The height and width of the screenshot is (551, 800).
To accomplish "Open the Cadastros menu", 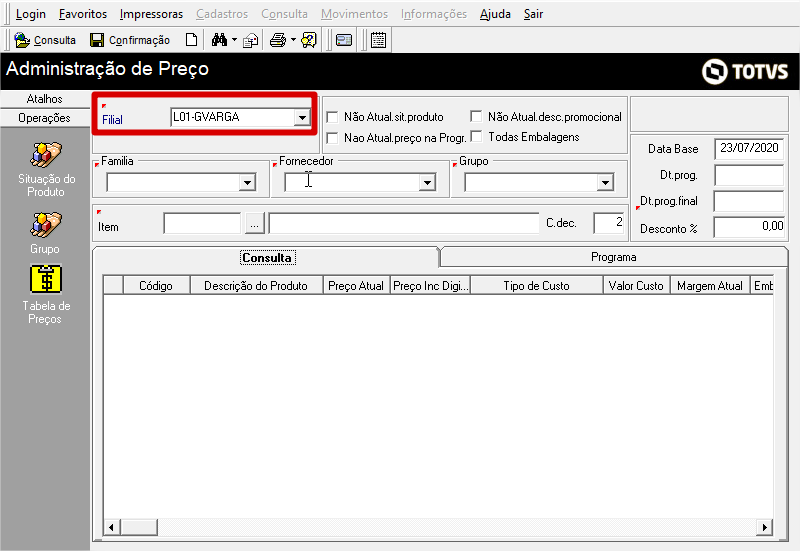I will (x=221, y=14).
